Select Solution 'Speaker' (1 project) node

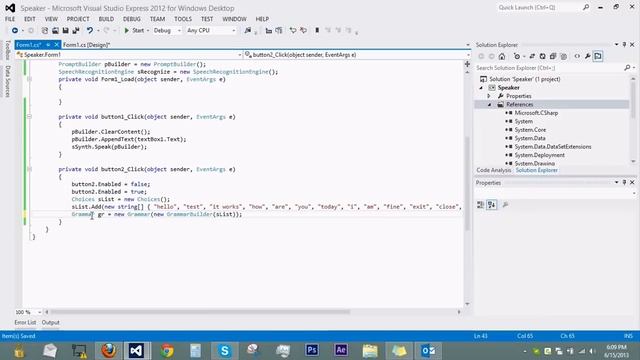(x=524, y=79)
